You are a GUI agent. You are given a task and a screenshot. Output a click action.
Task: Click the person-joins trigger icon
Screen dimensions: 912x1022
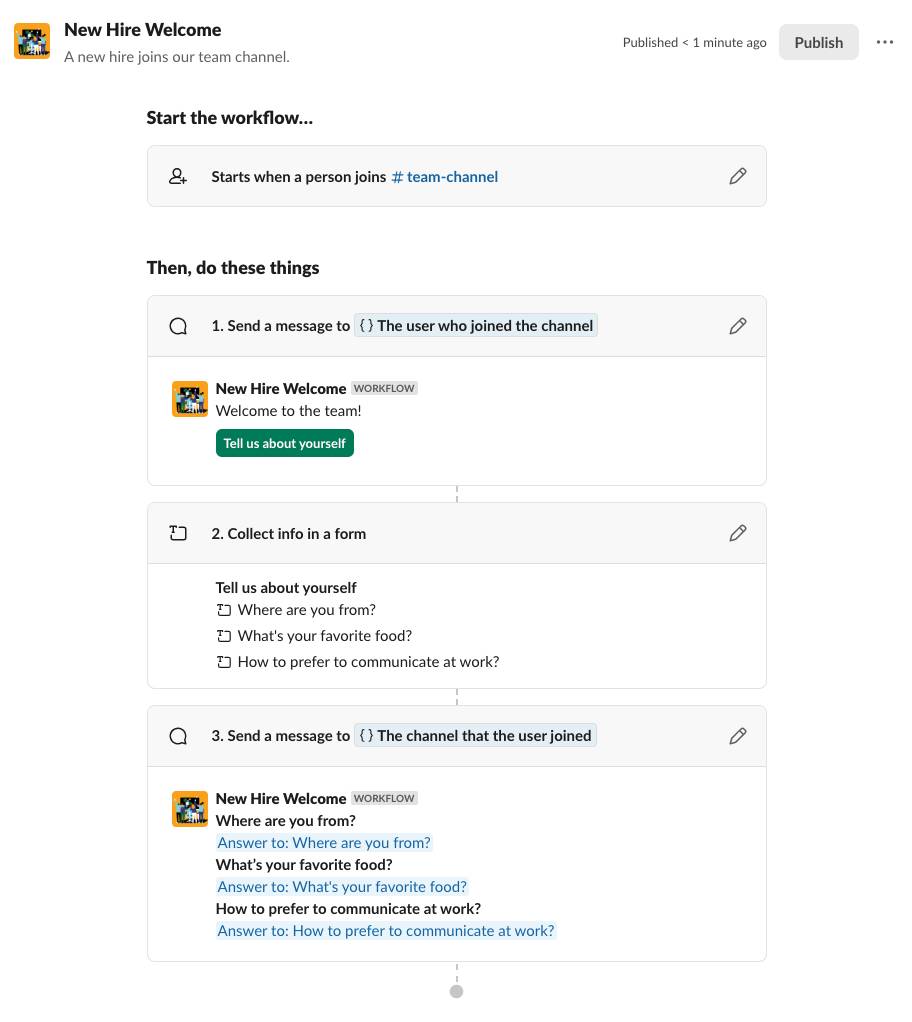pos(178,177)
